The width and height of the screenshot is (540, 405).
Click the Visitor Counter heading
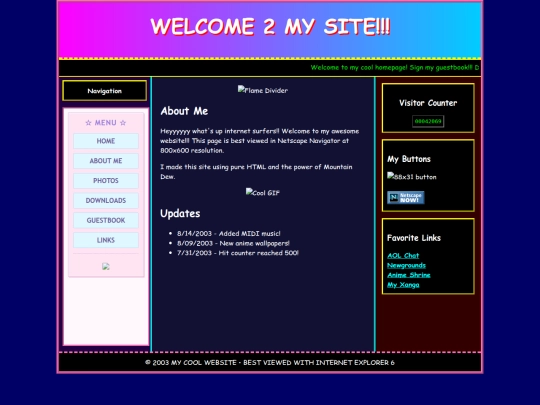428,103
